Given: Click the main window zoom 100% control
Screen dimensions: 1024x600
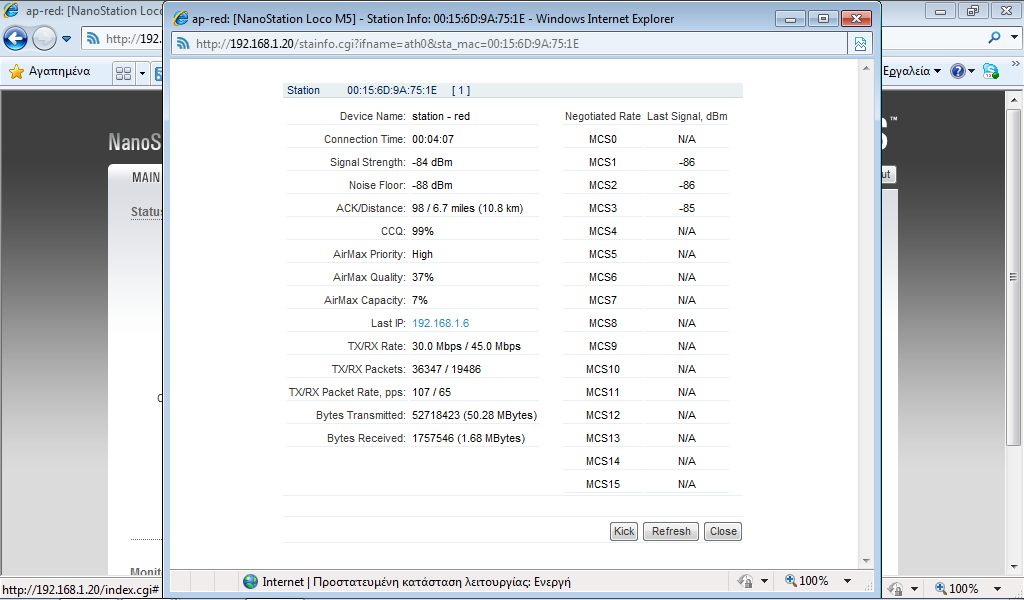Looking at the screenshot, I should coord(957,588).
